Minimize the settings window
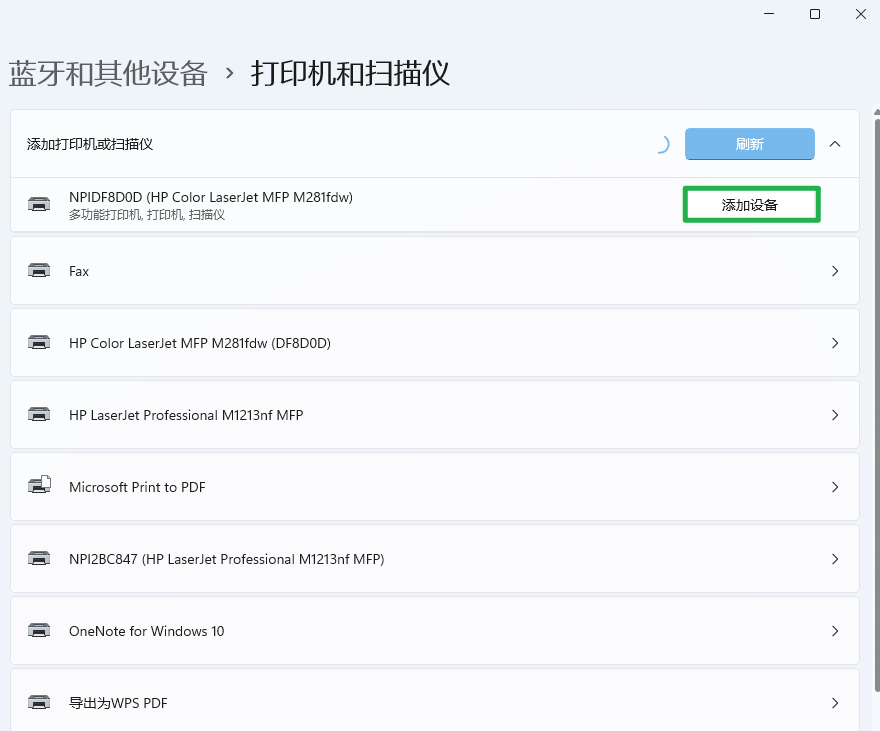This screenshot has width=880, height=731. point(769,14)
